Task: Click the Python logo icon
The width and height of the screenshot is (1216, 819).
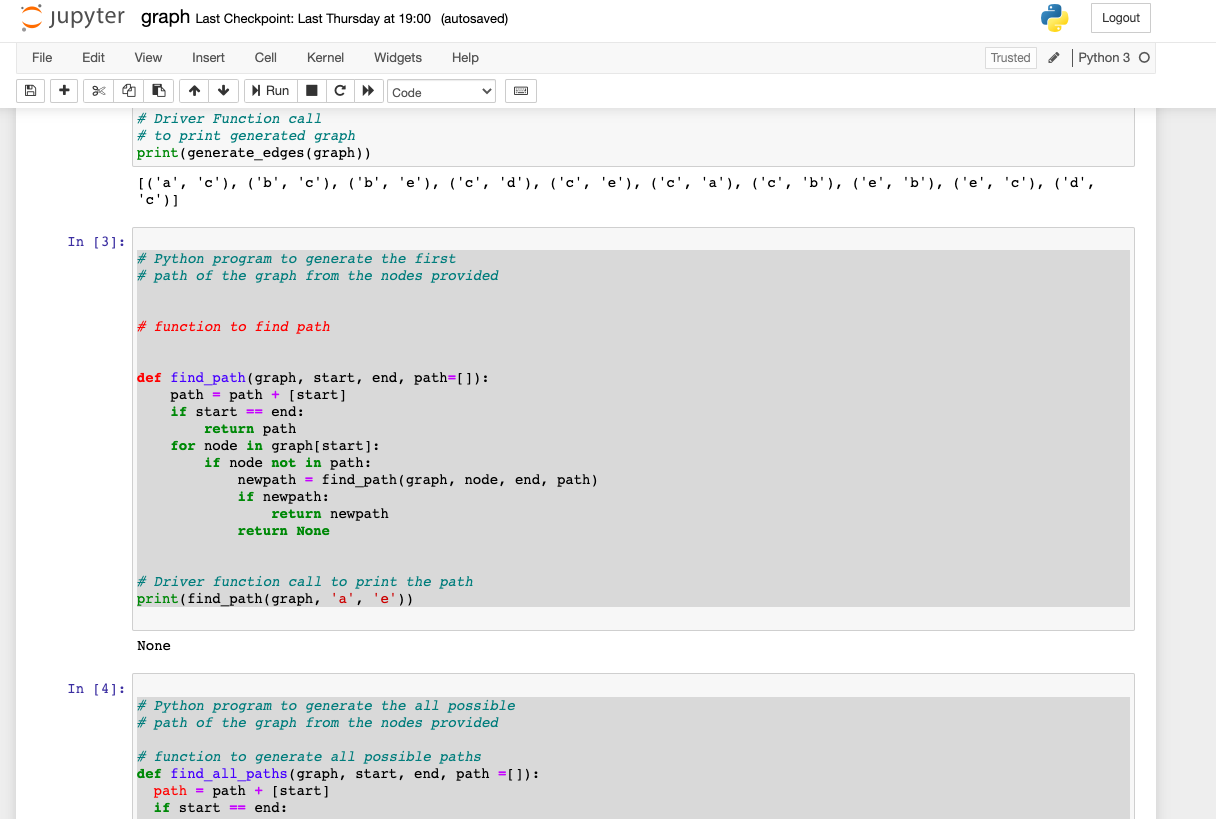Action: [1054, 18]
